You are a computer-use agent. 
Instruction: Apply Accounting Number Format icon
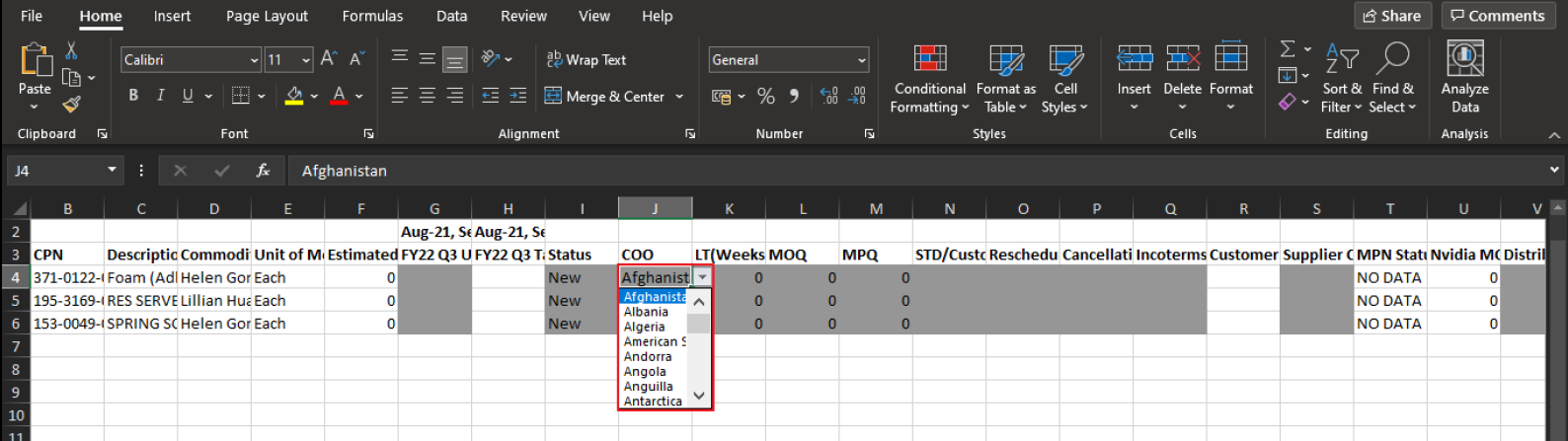point(722,97)
